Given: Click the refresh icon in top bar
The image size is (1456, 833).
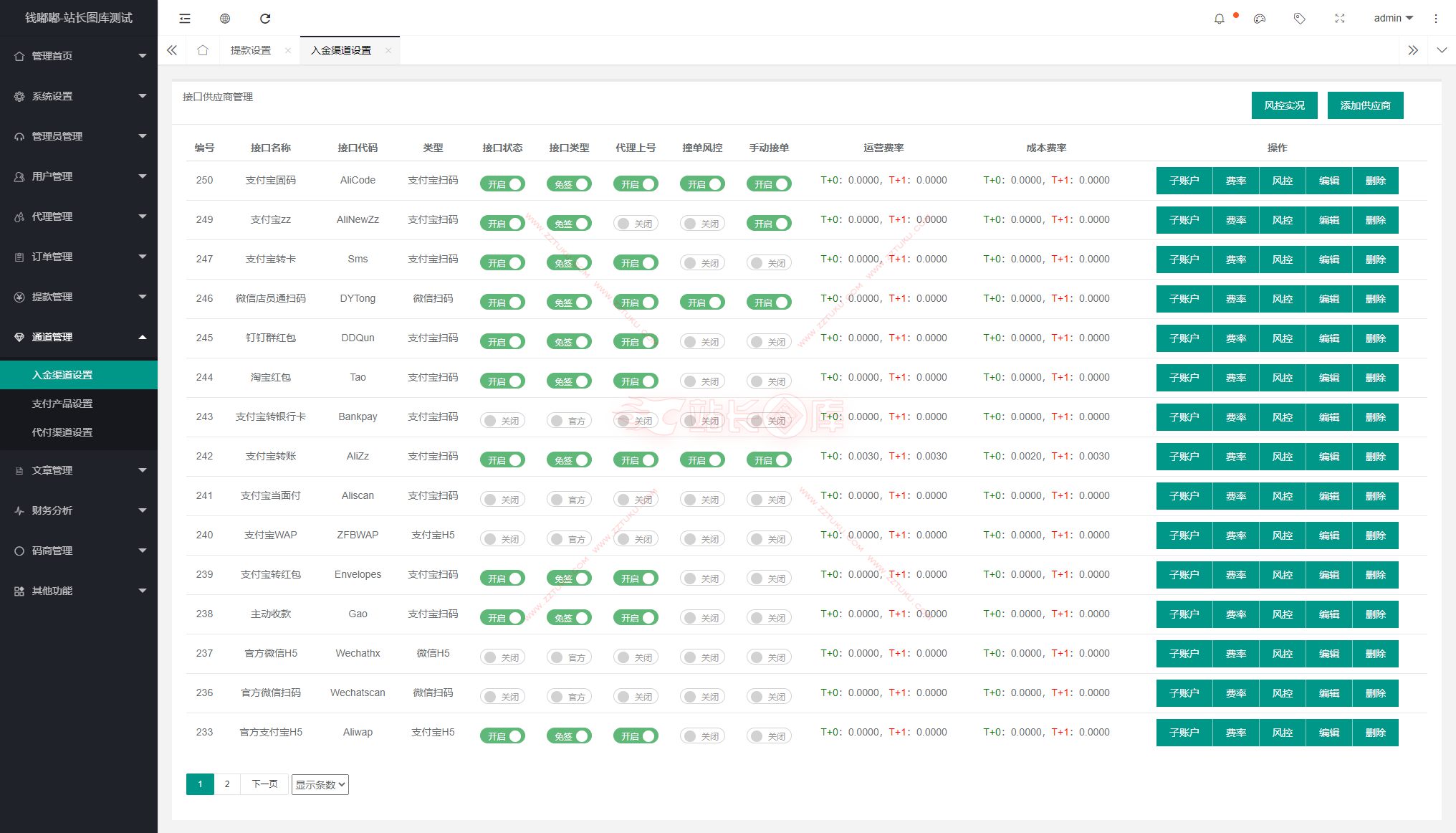Looking at the screenshot, I should point(265,19).
